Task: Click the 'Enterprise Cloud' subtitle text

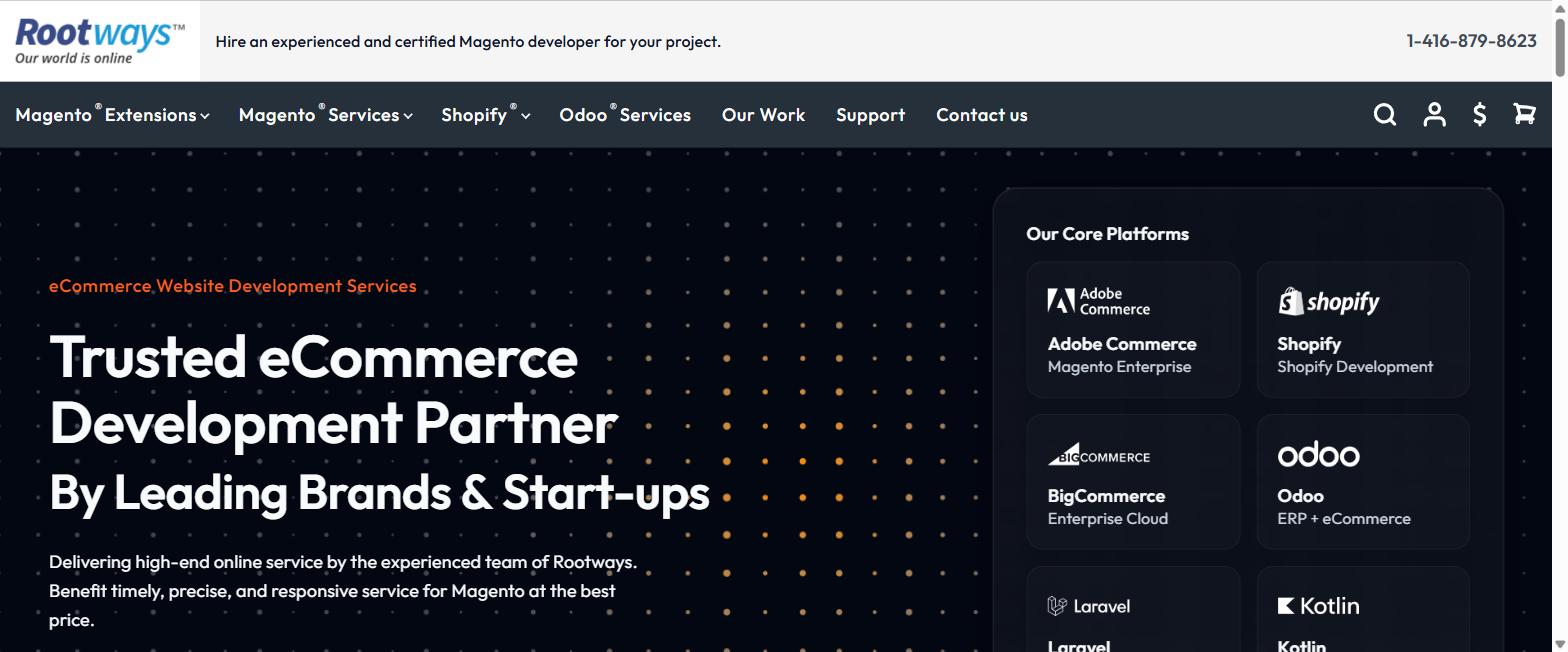Action: coord(1107,519)
